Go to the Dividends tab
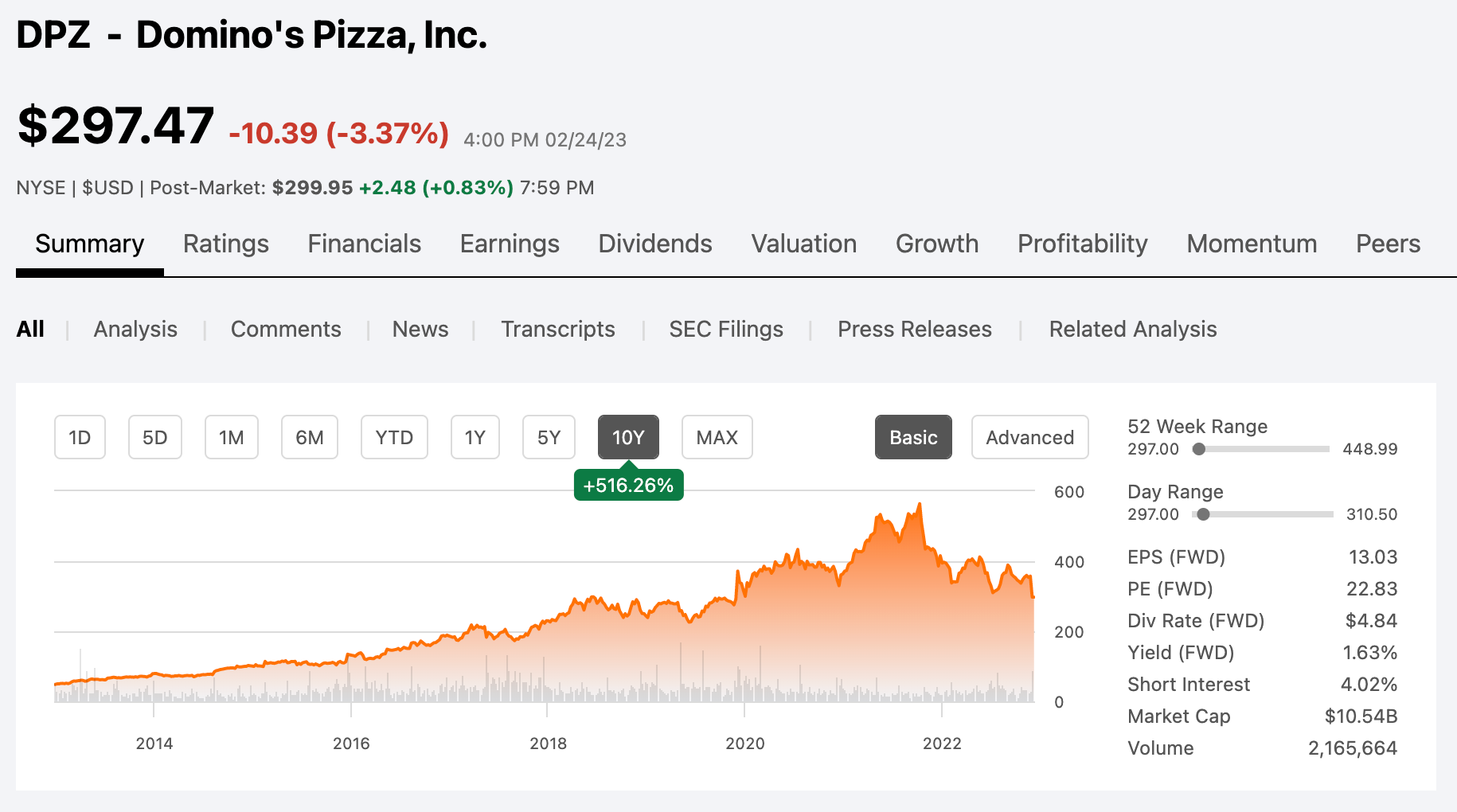 pos(655,244)
